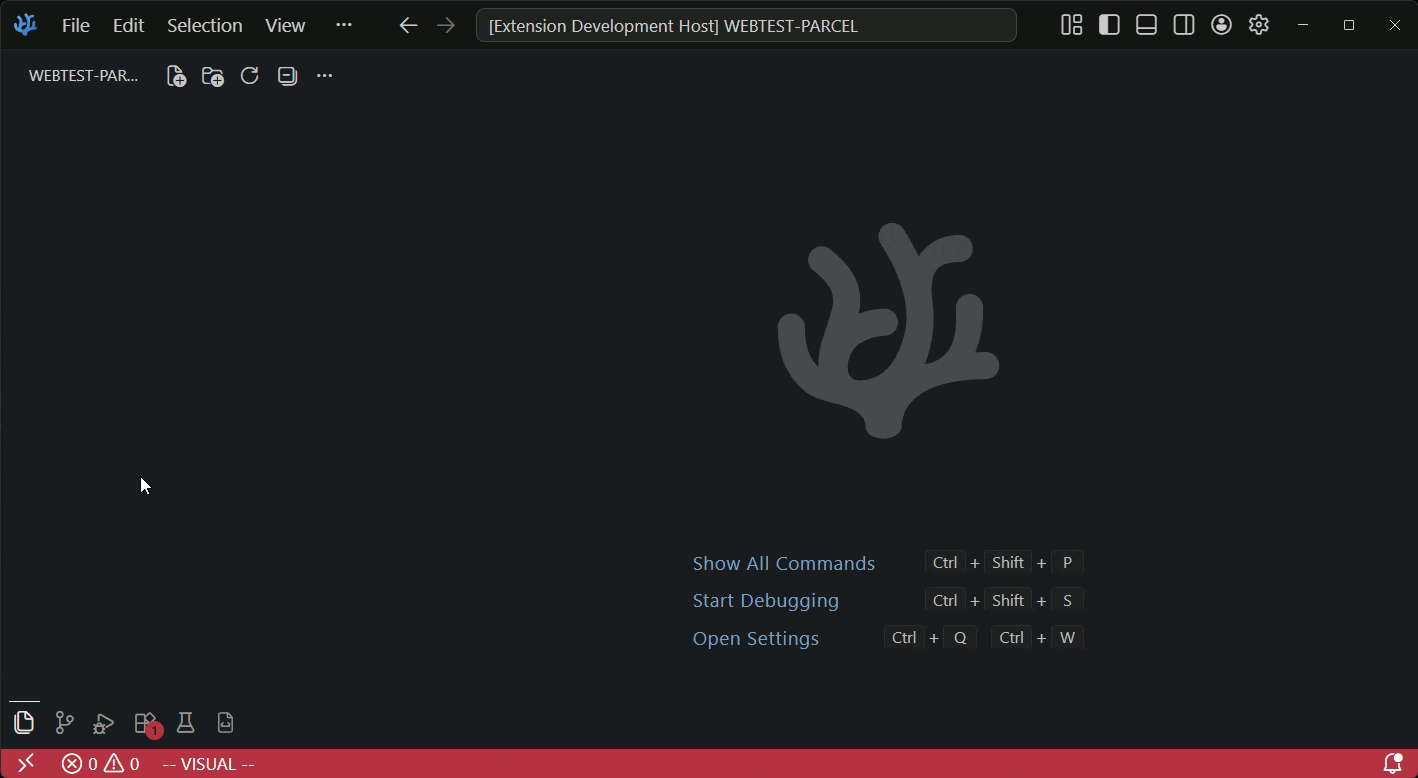Viewport: 1418px width, 778px height.
Task: Open notifications with the bell icon
Action: [1392, 764]
